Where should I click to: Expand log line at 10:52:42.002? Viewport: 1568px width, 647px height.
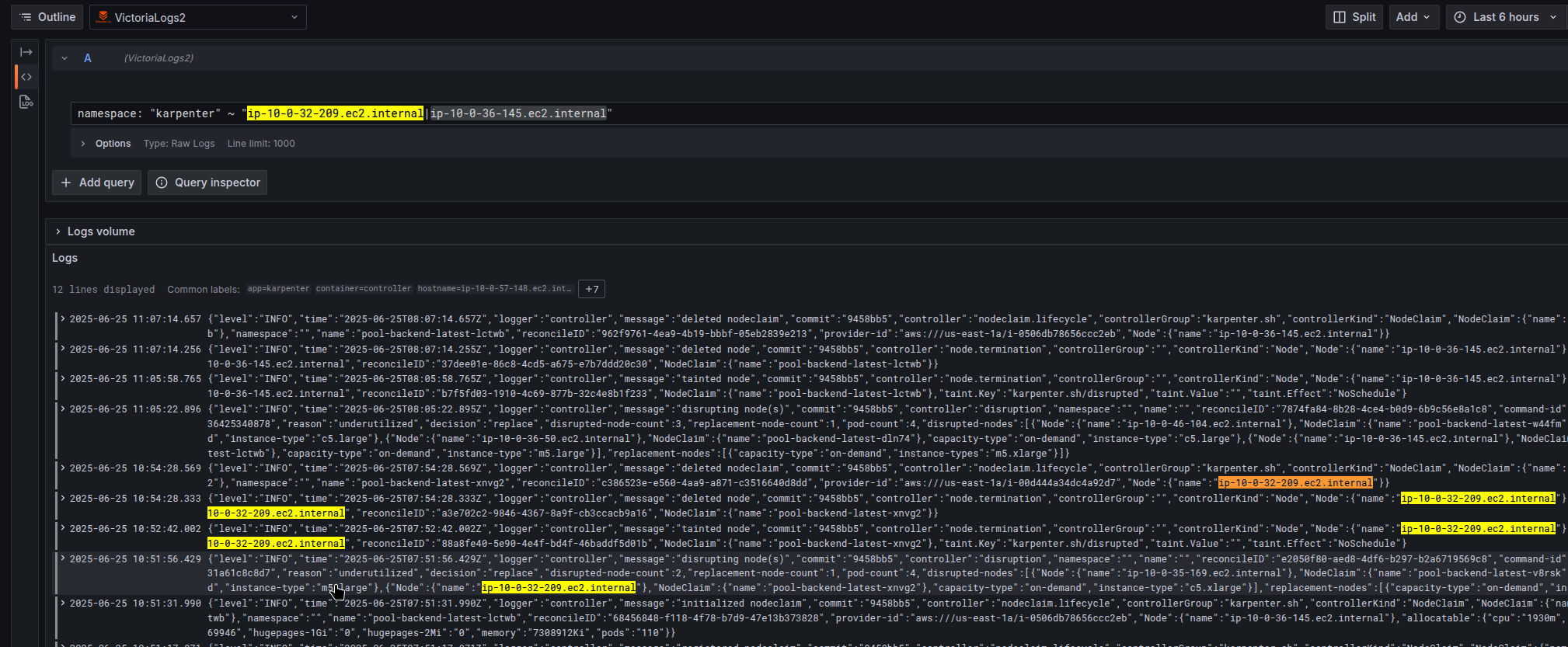click(63, 528)
